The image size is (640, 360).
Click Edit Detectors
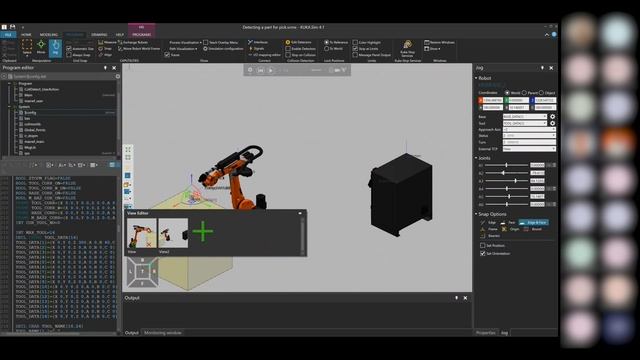pos(298,42)
